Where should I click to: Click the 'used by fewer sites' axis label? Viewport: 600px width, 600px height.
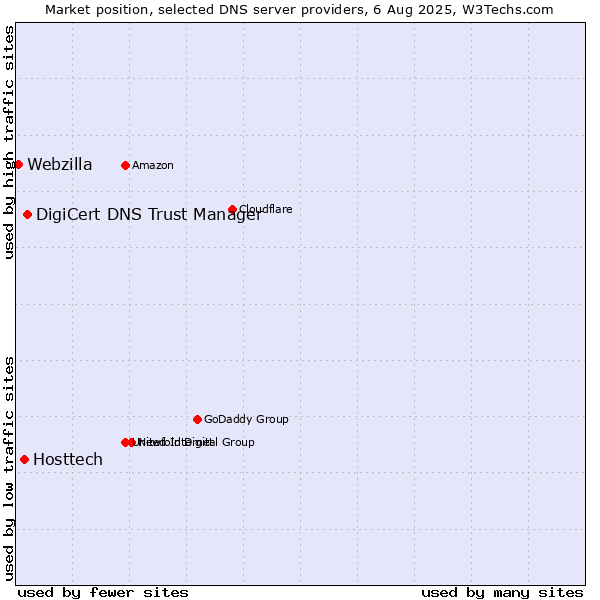103,593
